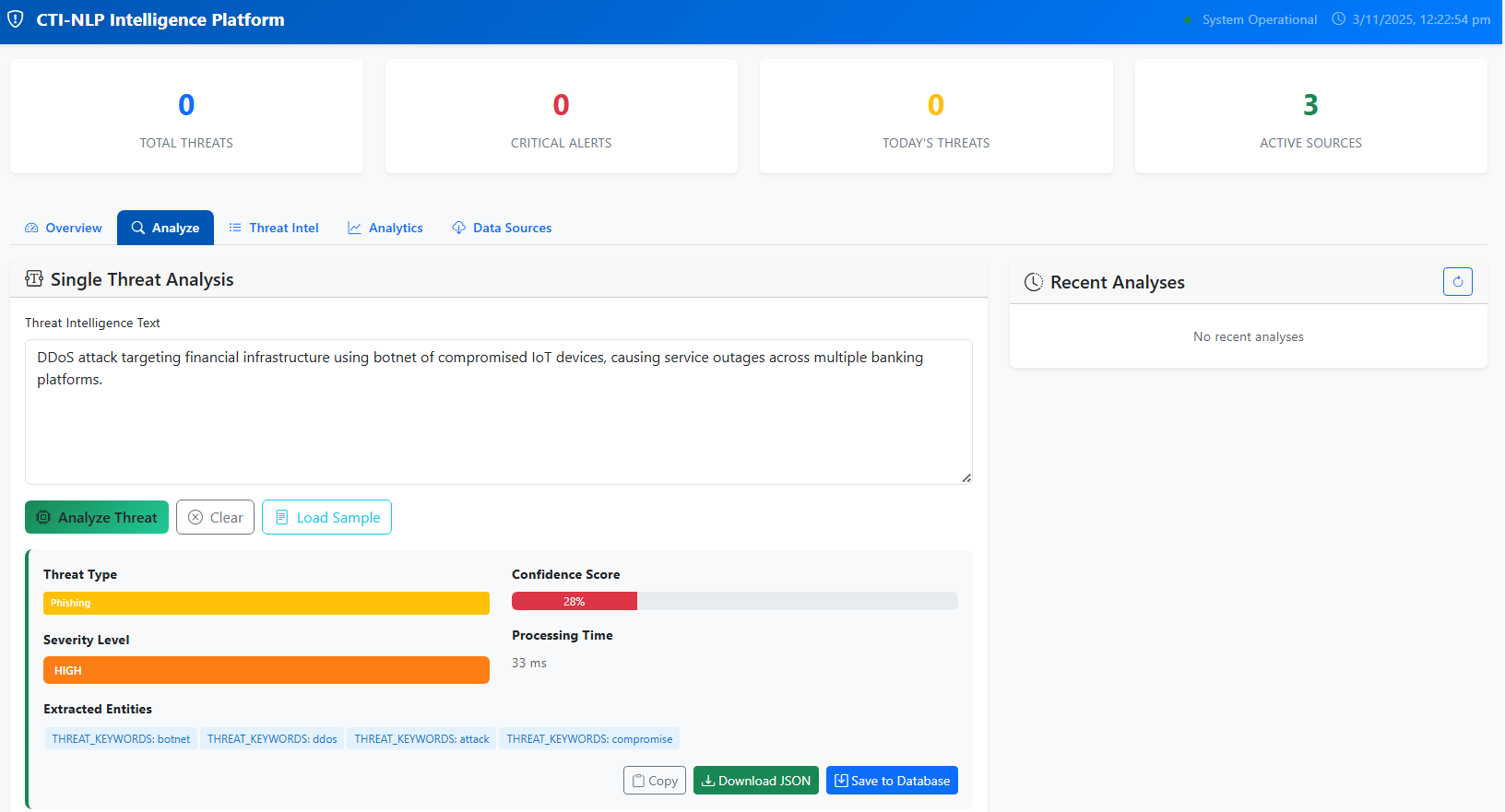The height and width of the screenshot is (812, 1505).
Task: Clear the threat intelligence text
Action: [215, 517]
